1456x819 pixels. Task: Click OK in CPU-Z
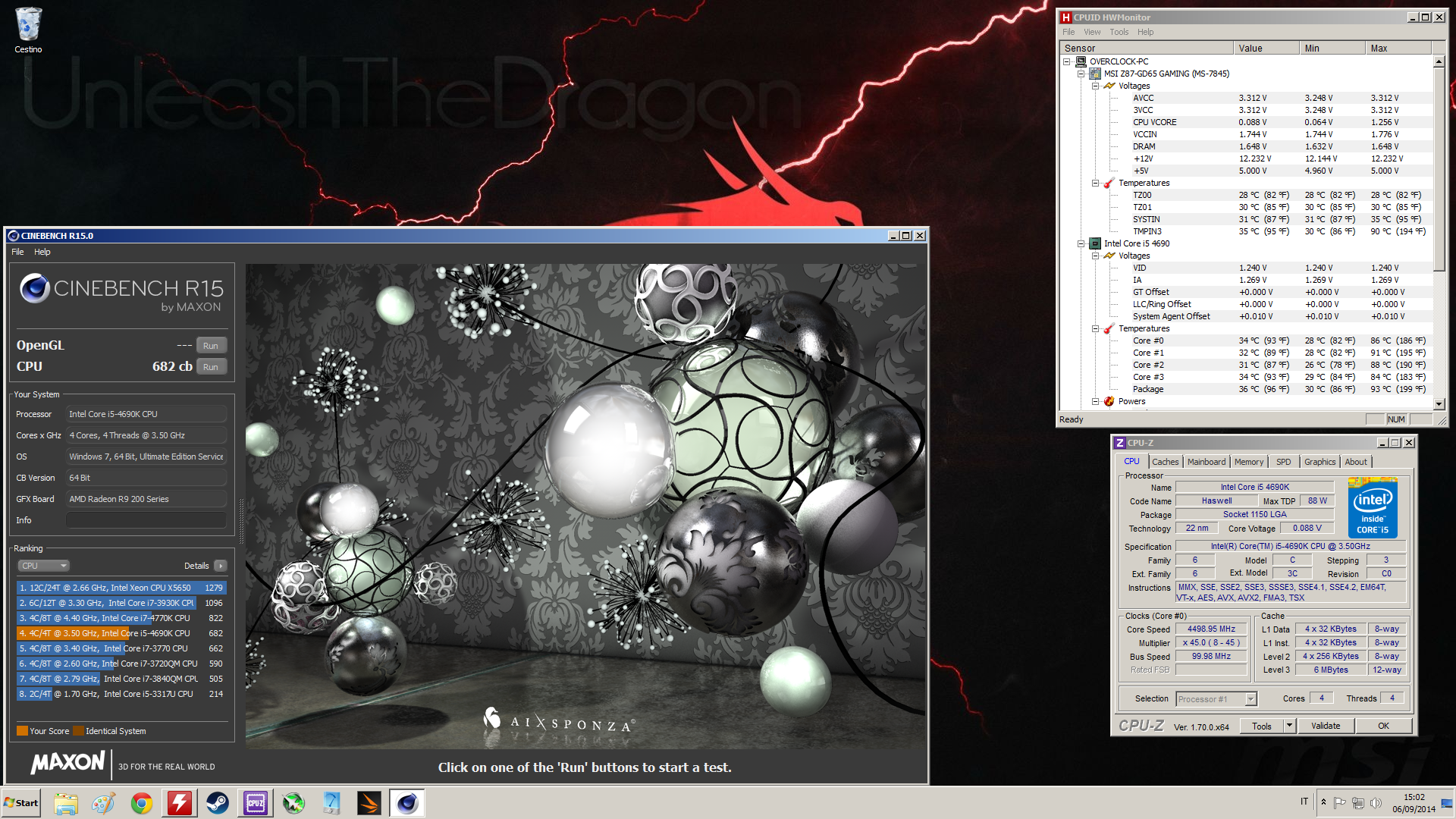tap(1383, 726)
